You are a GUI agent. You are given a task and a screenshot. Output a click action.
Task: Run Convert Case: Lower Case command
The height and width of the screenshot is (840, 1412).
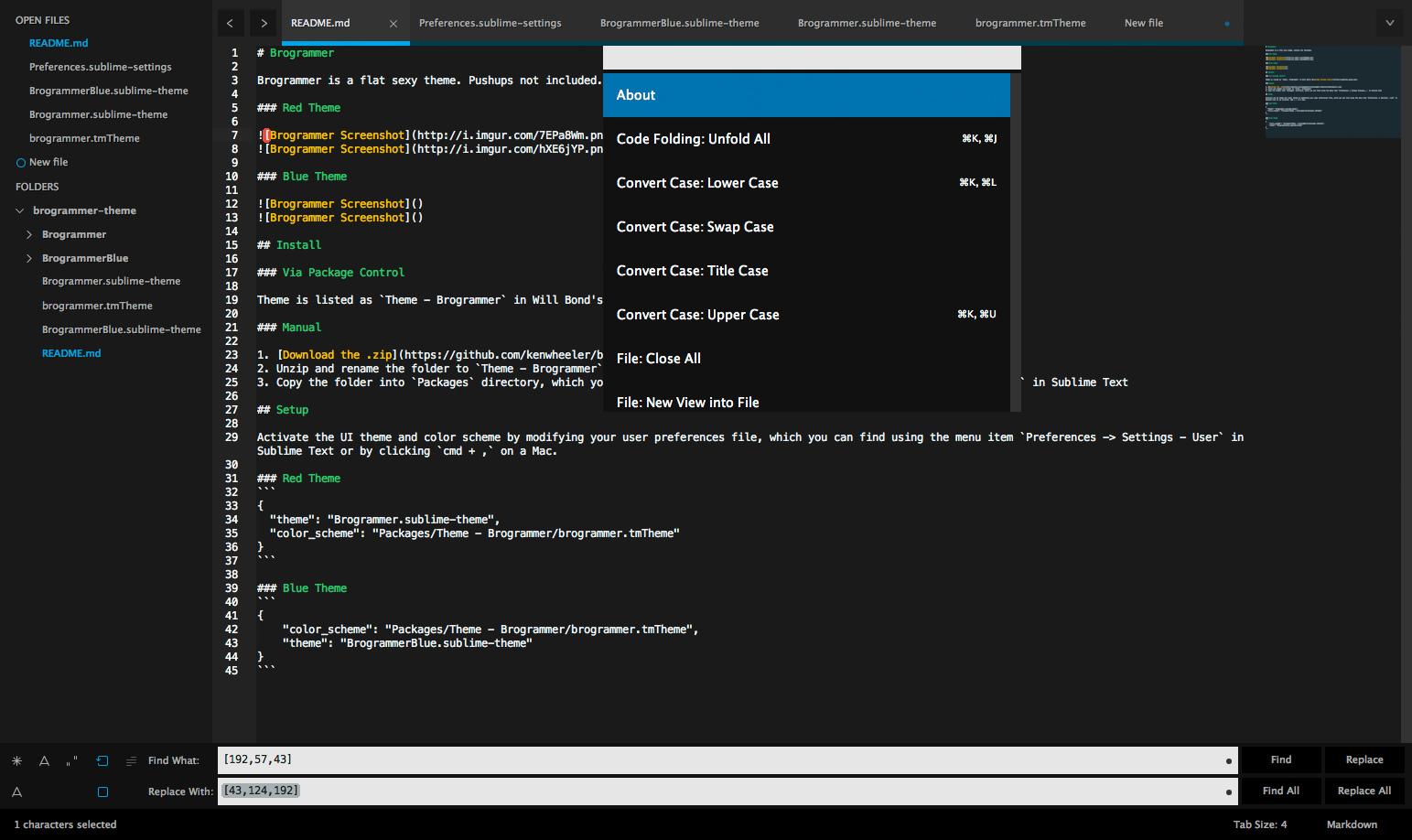tap(806, 183)
